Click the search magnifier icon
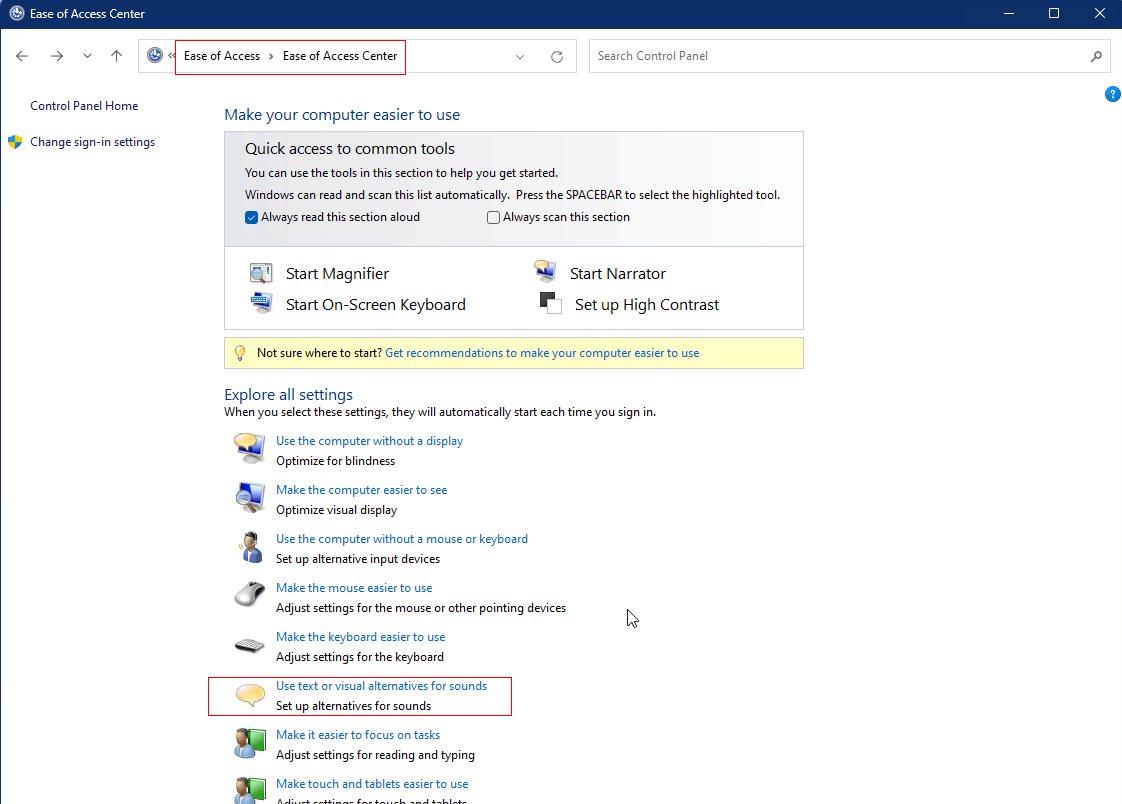 point(1096,56)
